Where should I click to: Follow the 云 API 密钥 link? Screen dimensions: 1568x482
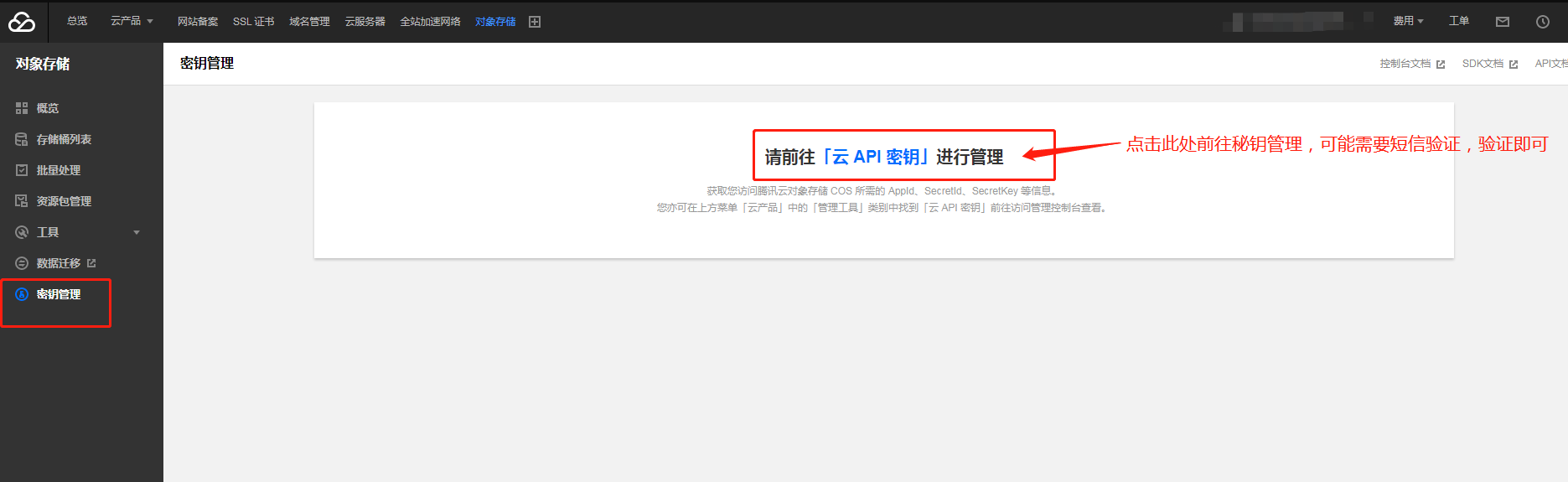click(x=875, y=157)
